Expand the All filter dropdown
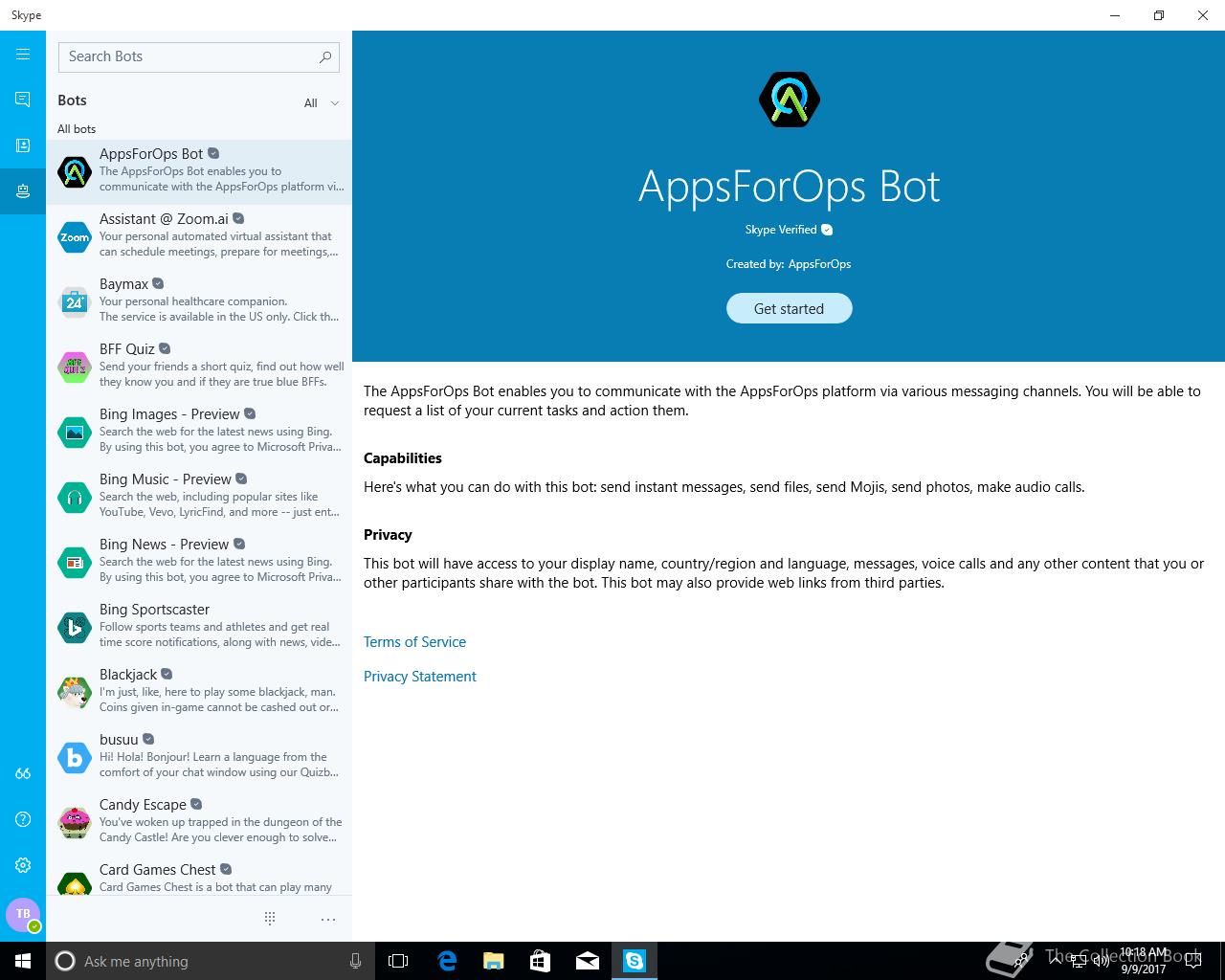This screenshot has height=980, width=1225. click(322, 103)
